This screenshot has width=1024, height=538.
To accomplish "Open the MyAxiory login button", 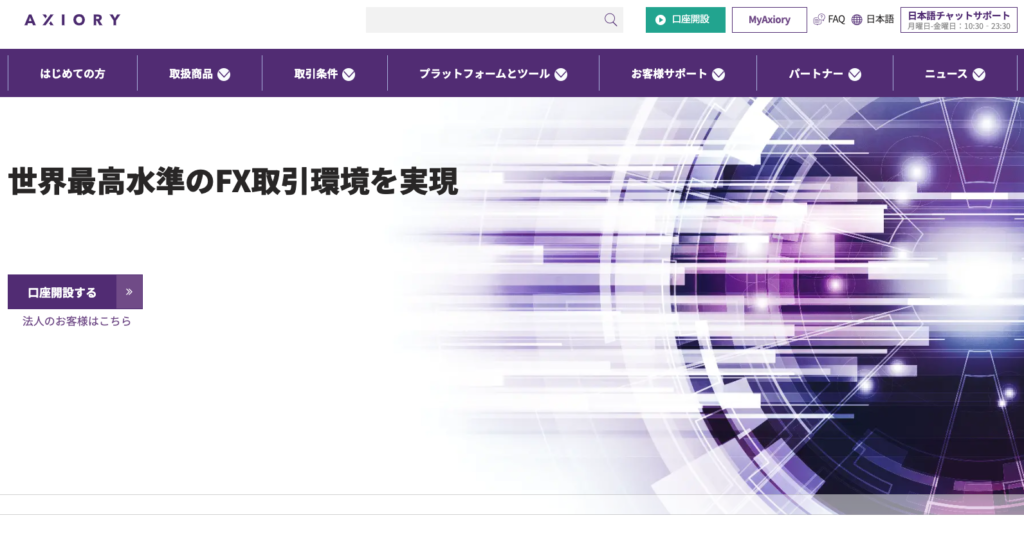I will tap(769, 20).
